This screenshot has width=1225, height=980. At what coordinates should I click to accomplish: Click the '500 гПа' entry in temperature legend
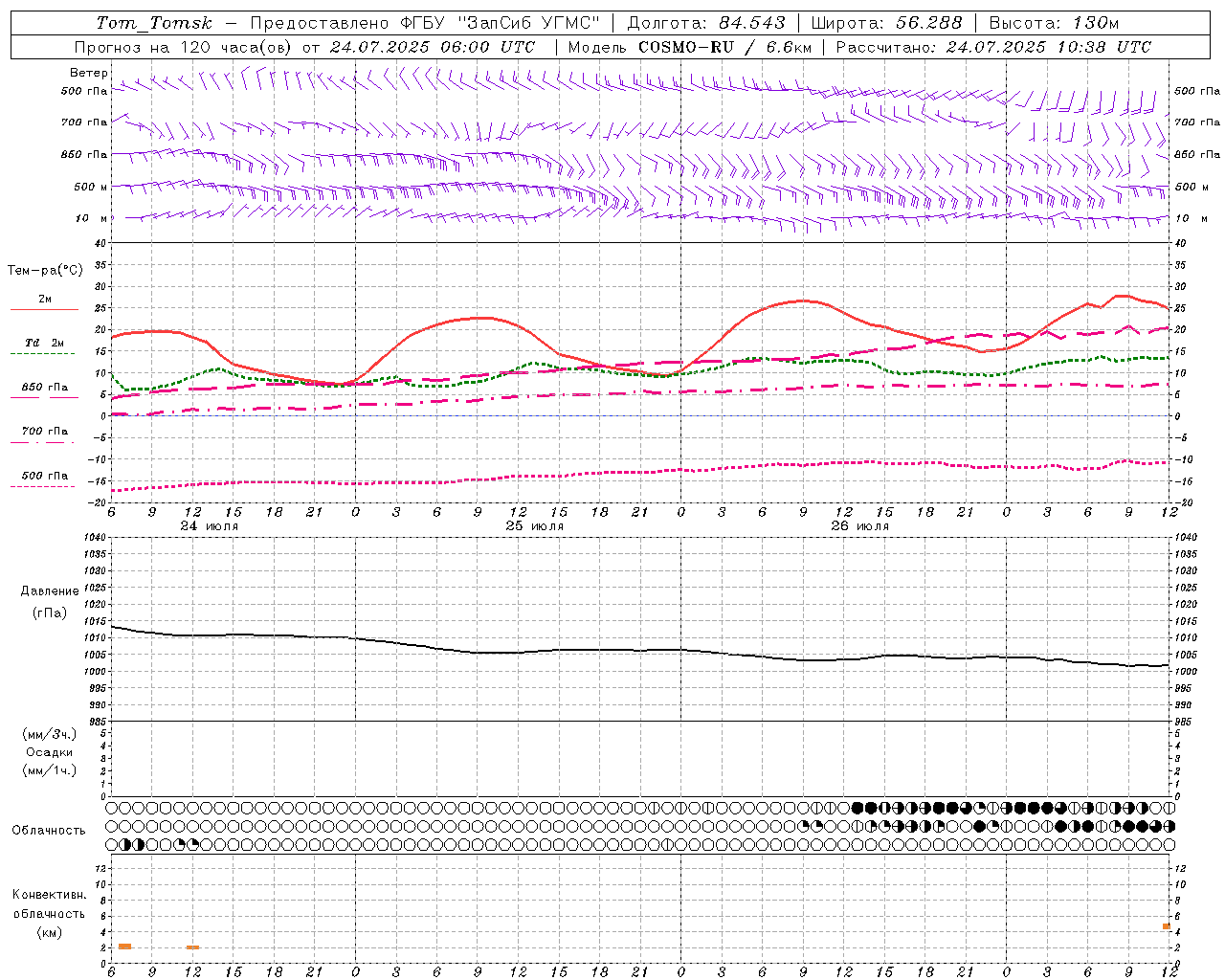pyautogui.click(x=45, y=476)
